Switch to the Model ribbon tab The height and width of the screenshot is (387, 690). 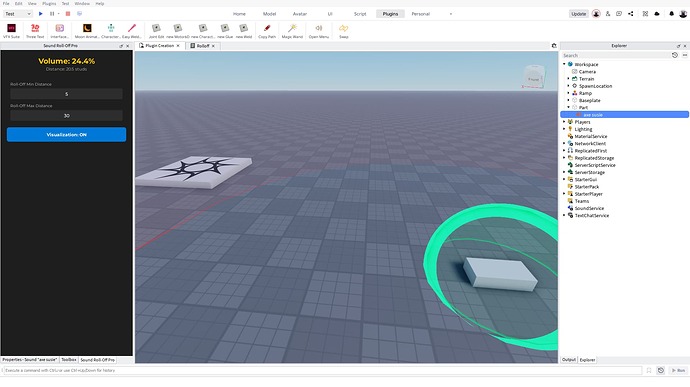269,14
